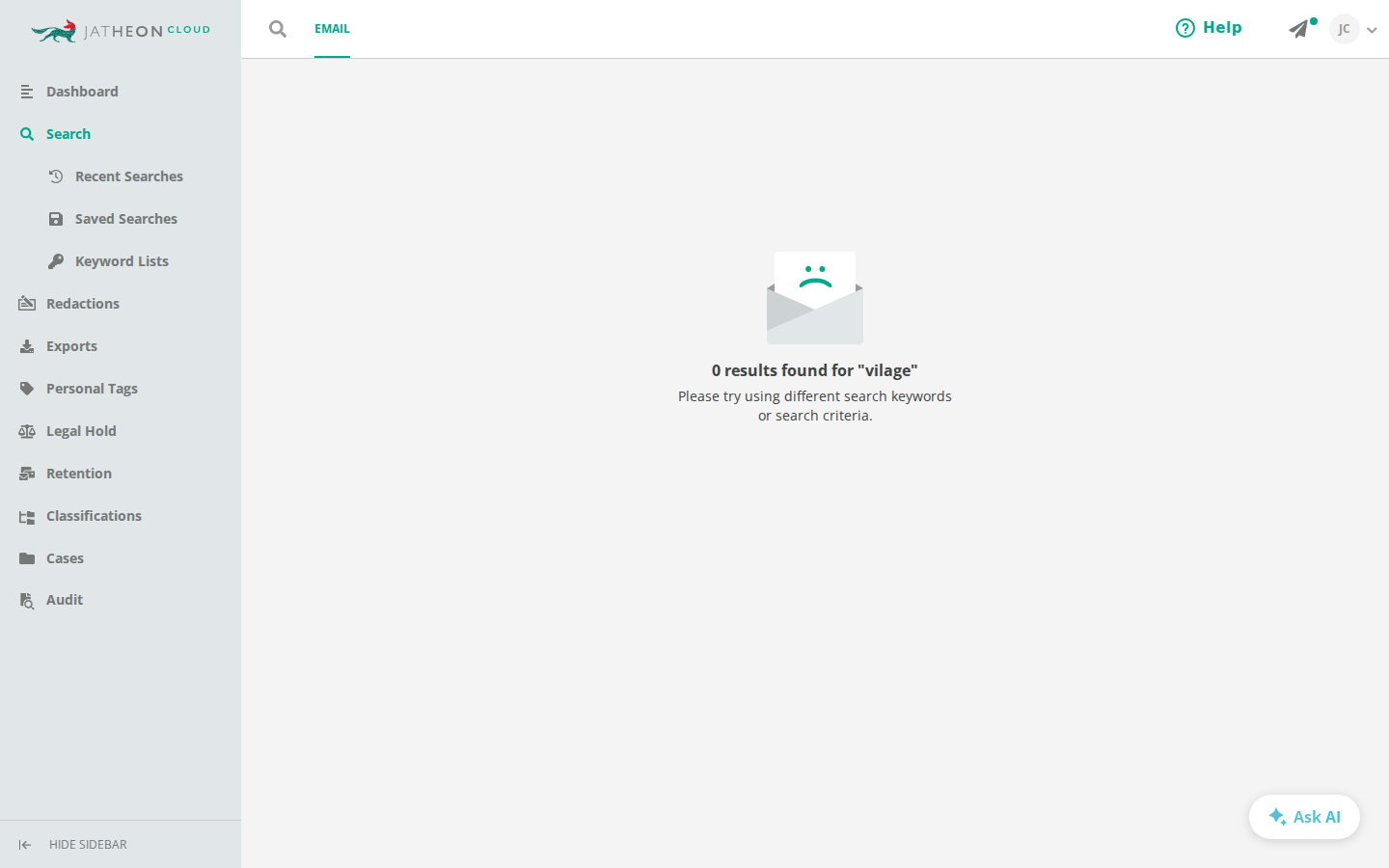Go to Exports page

point(71,346)
